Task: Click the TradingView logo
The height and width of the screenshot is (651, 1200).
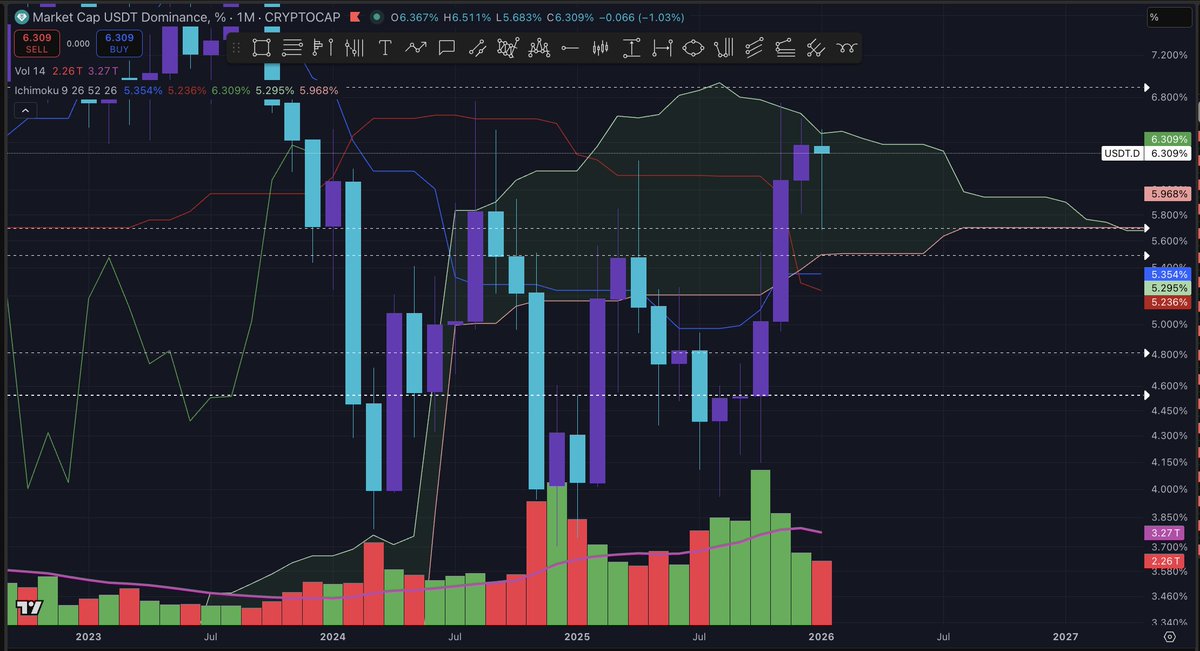Action: click(x=28, y=607)
